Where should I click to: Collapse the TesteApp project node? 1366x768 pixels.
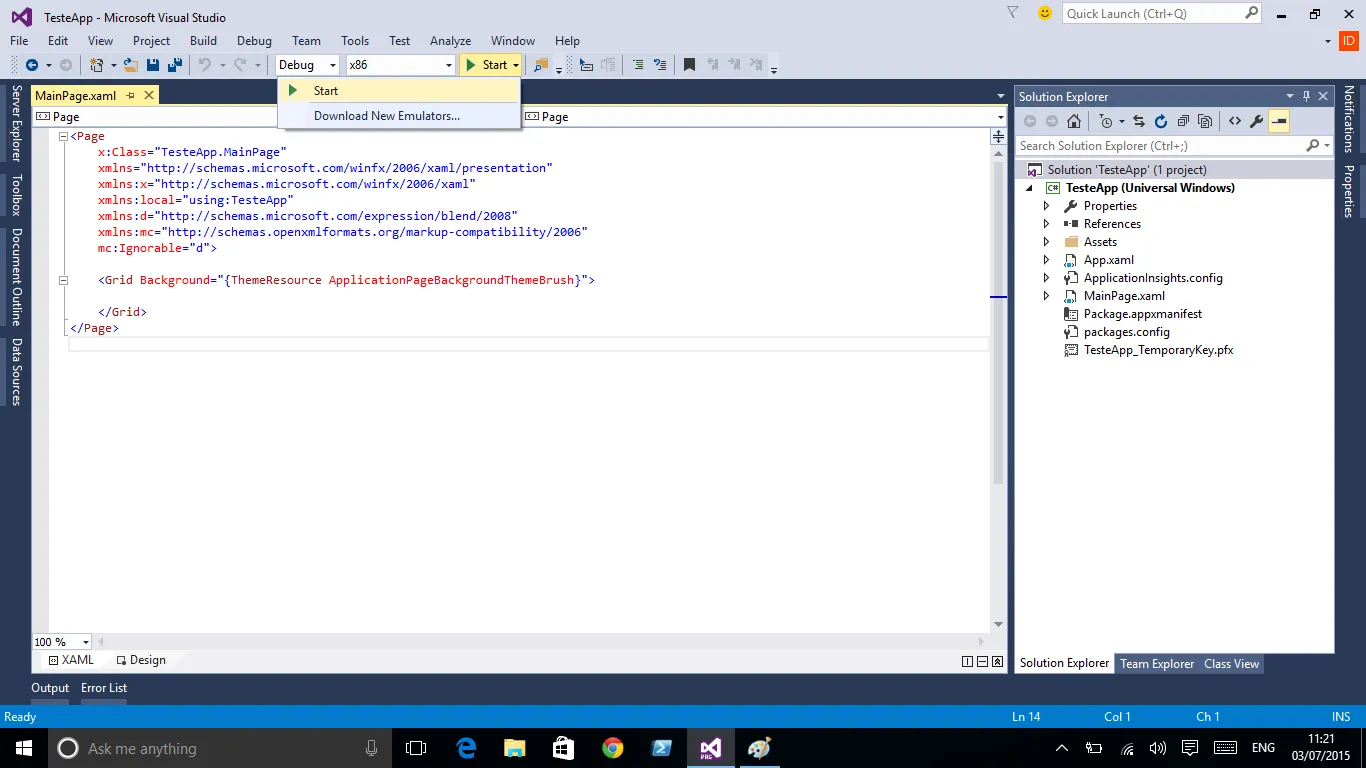tap(1029, 188)
